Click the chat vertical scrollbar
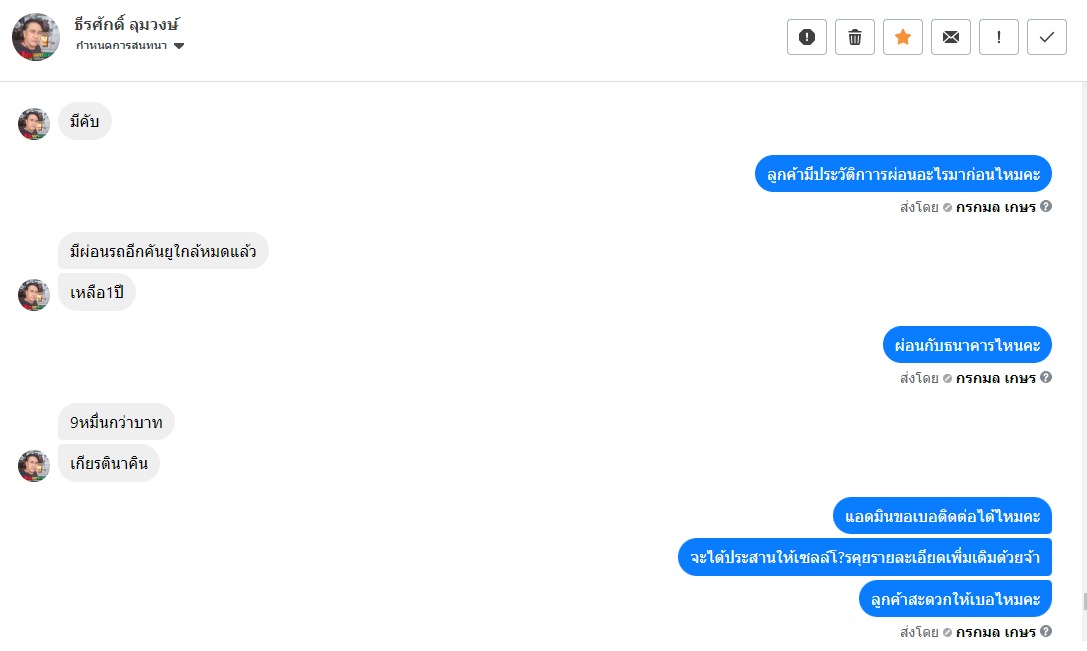Screen dimensions: 1087x651 [1083, 600]
